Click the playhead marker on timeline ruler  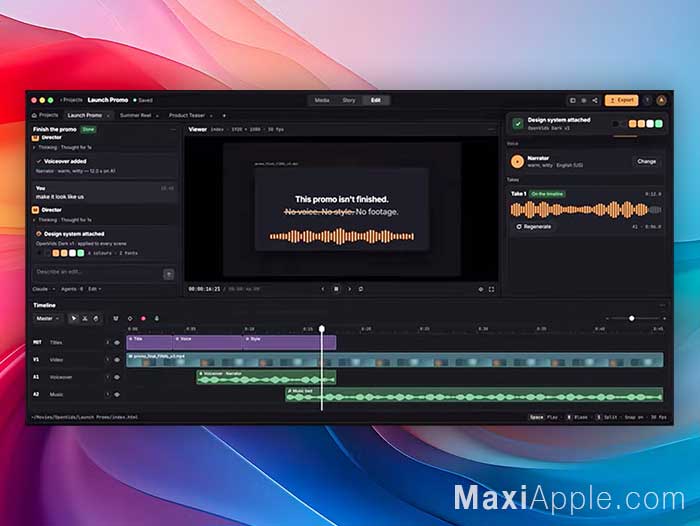[322, 329]
